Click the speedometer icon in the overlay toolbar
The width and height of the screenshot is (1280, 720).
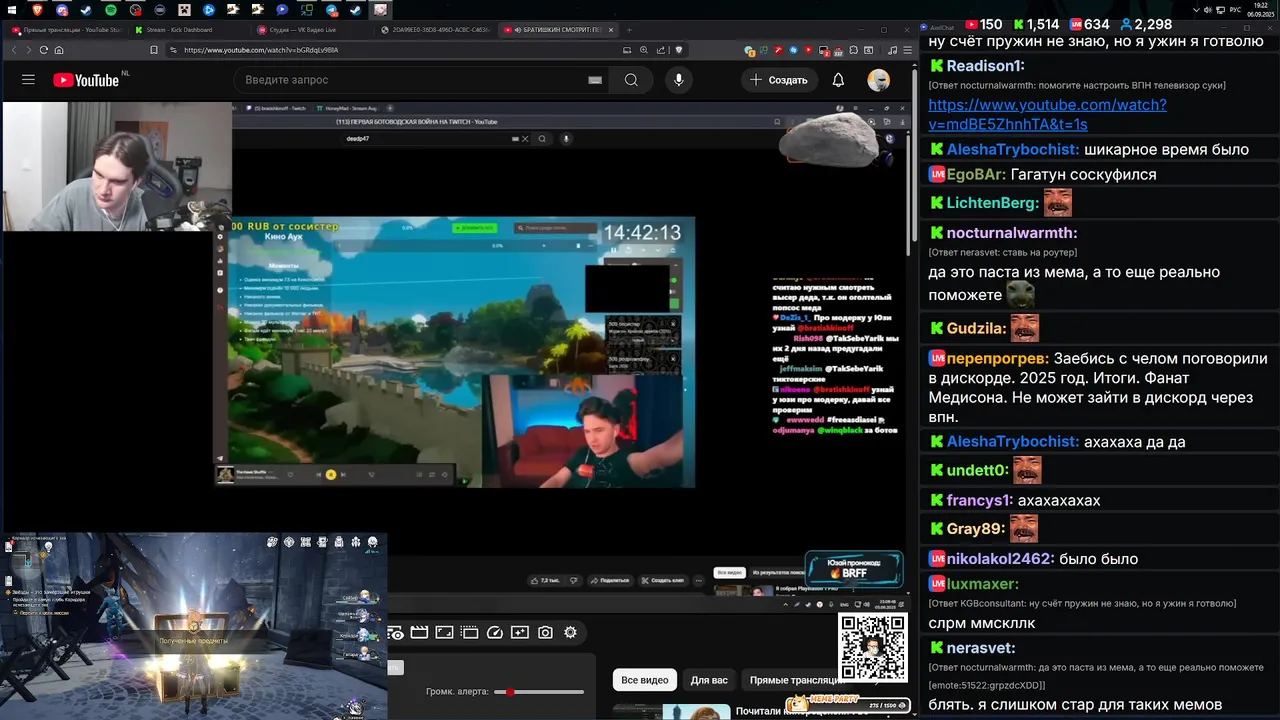495,632
